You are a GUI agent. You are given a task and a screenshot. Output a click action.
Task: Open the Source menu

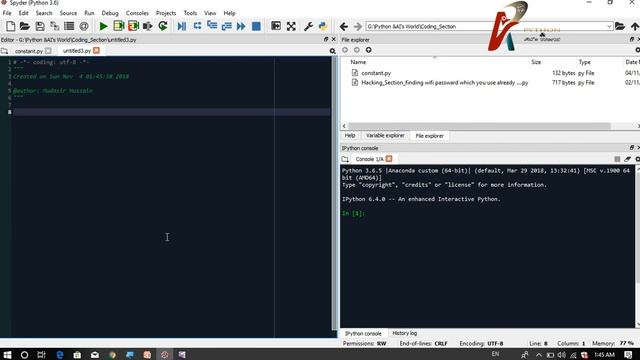68,13
